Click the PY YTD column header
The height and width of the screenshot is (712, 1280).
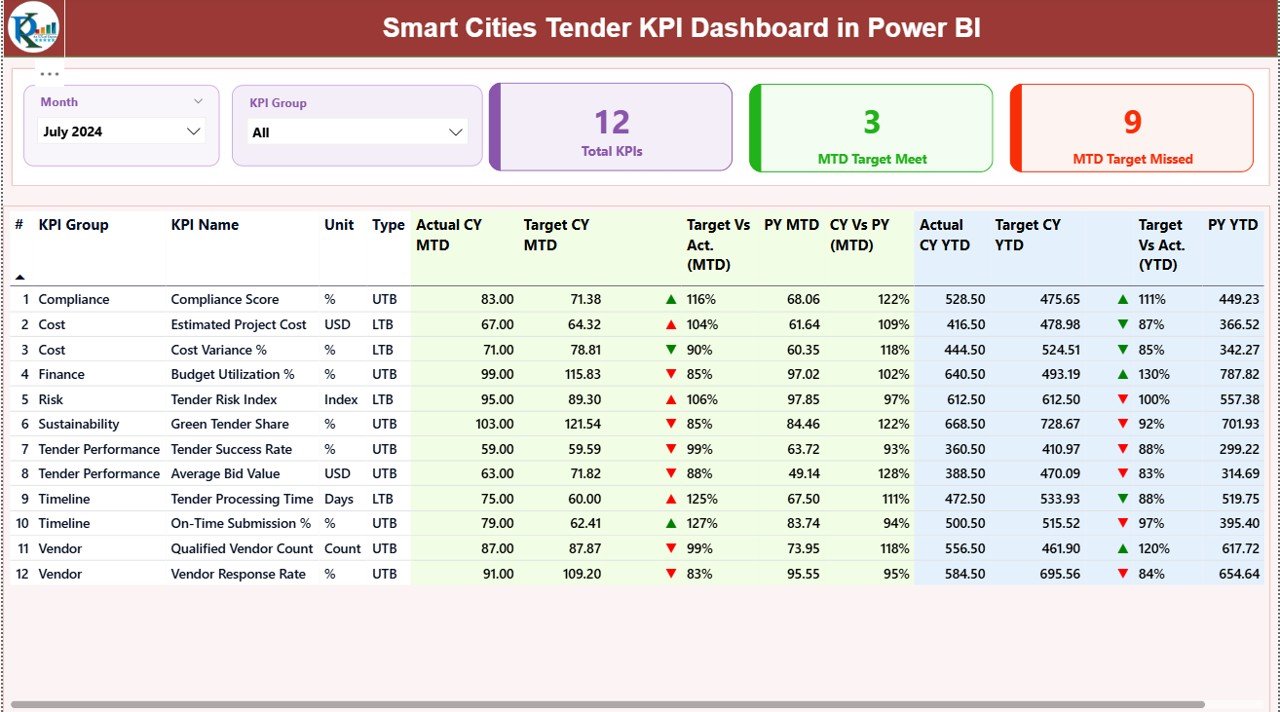[1231, 225]
